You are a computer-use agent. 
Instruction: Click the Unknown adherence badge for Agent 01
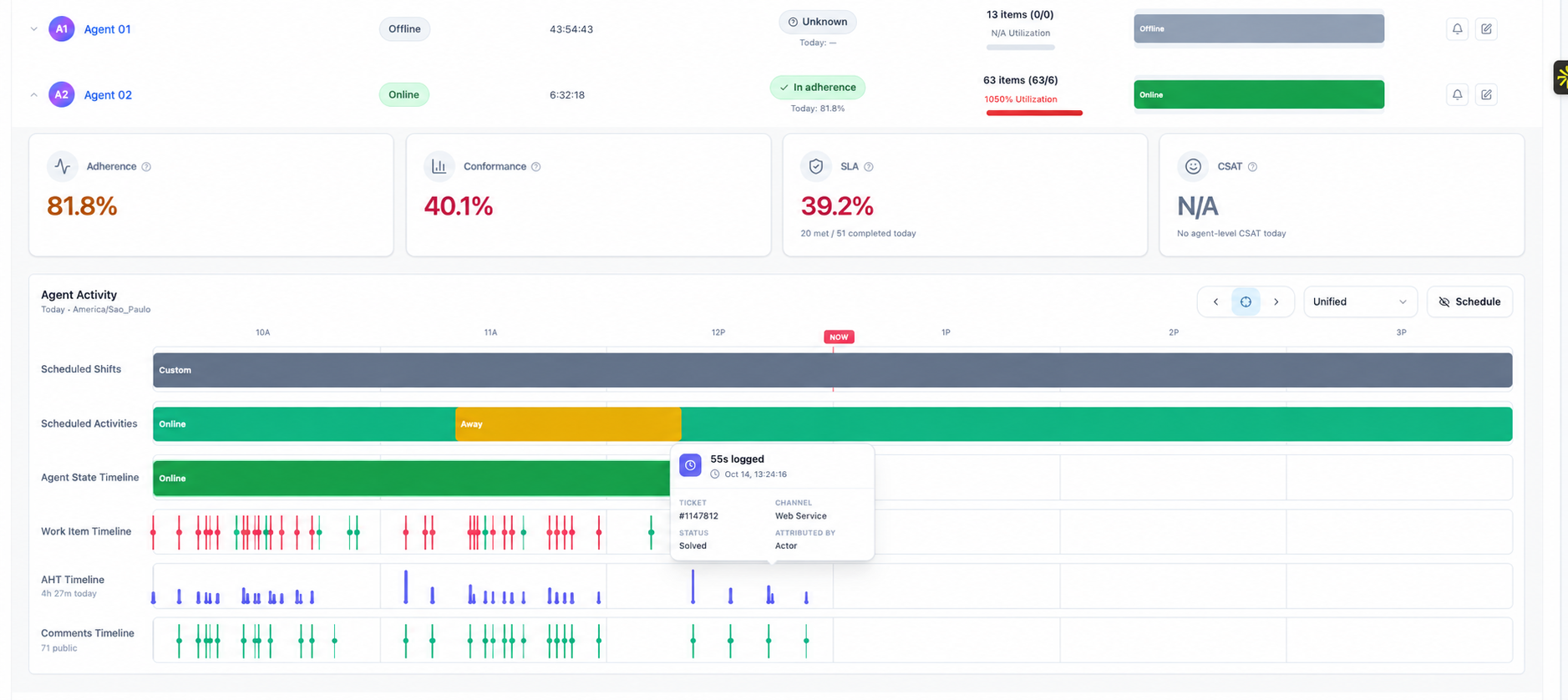[x=817, y=22]
